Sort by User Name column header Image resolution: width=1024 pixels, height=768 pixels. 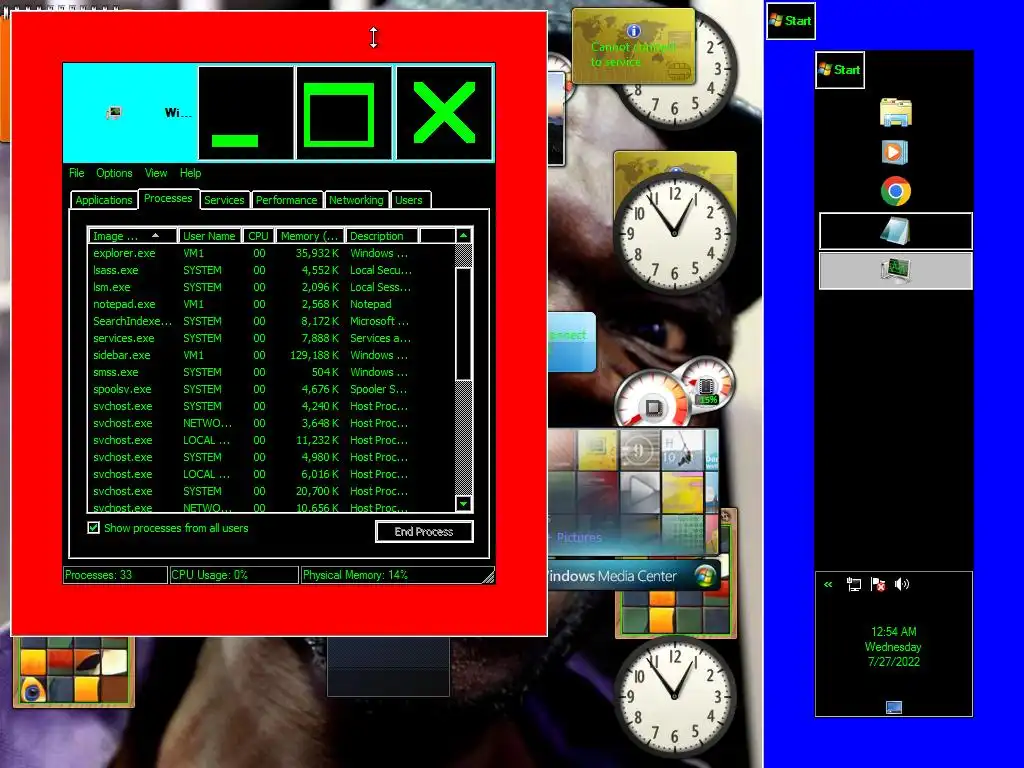click(209, 236)
